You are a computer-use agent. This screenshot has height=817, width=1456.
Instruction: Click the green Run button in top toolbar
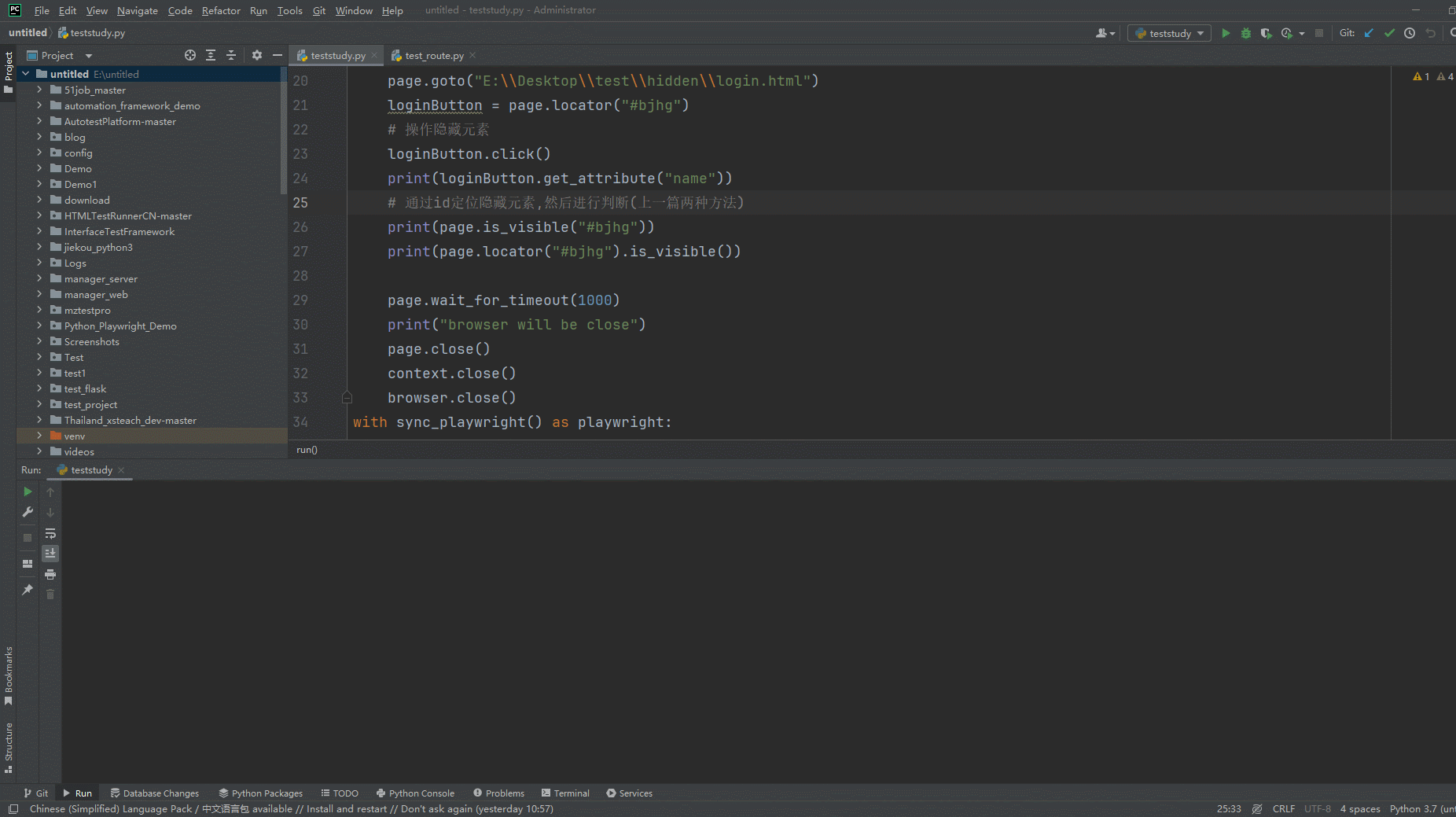click(1225, 33)
